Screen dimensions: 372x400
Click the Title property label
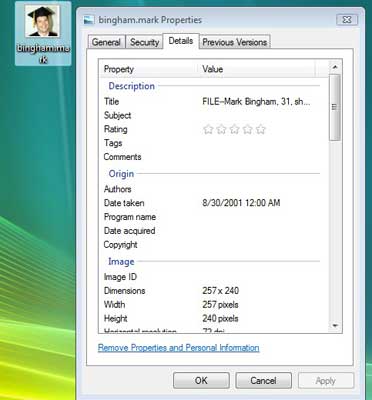[x=111, y=101]
